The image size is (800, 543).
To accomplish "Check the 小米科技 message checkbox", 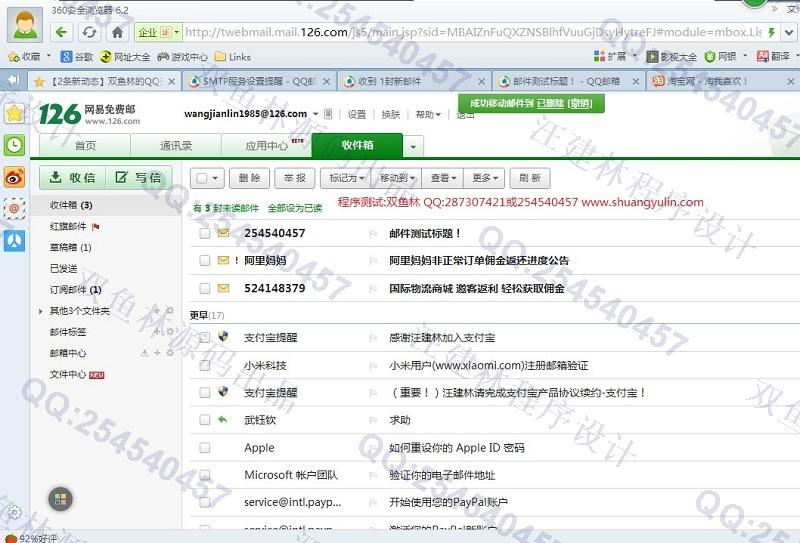I will point(205,365).
